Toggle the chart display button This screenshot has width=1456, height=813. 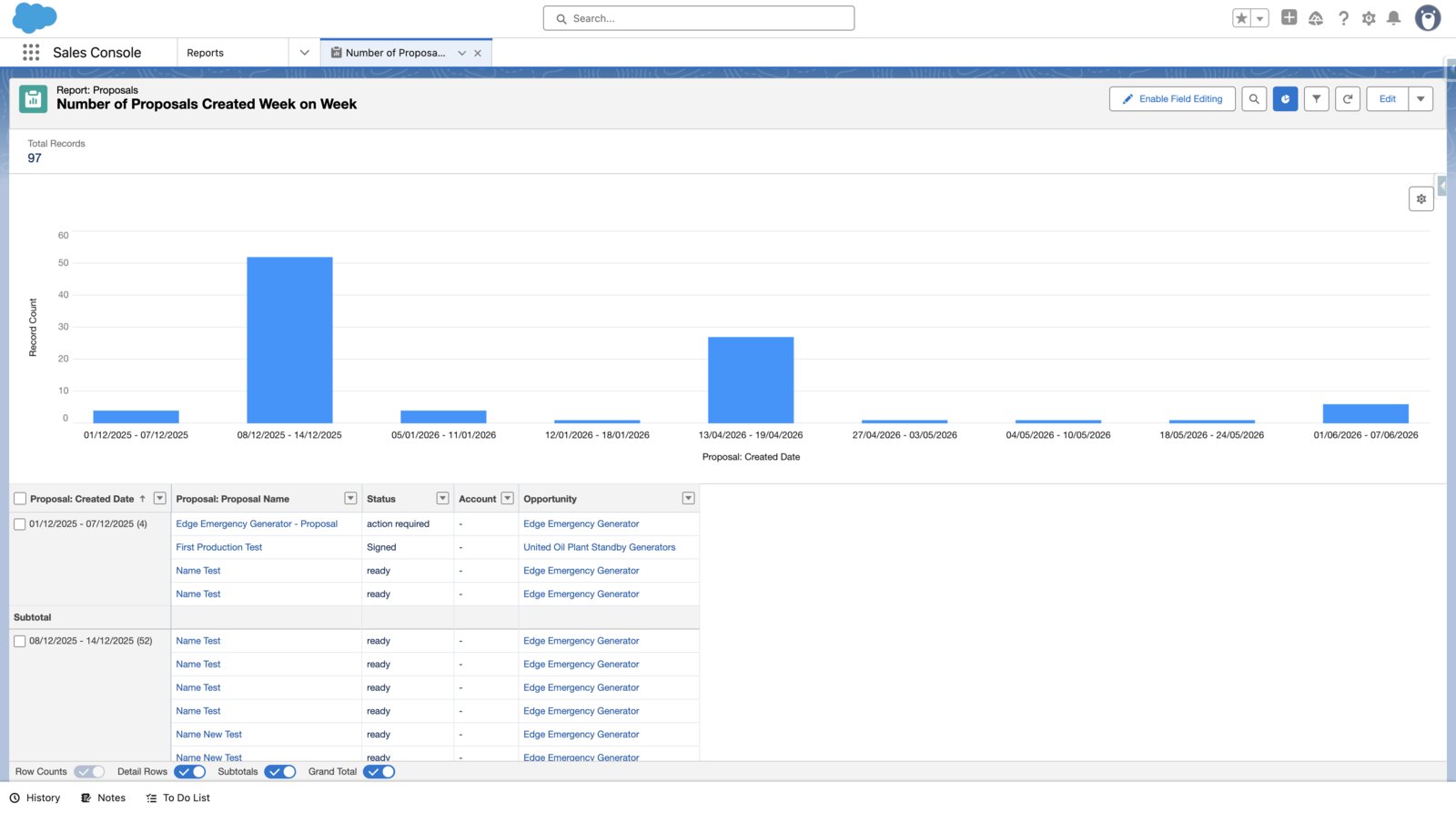[1285, 99]
